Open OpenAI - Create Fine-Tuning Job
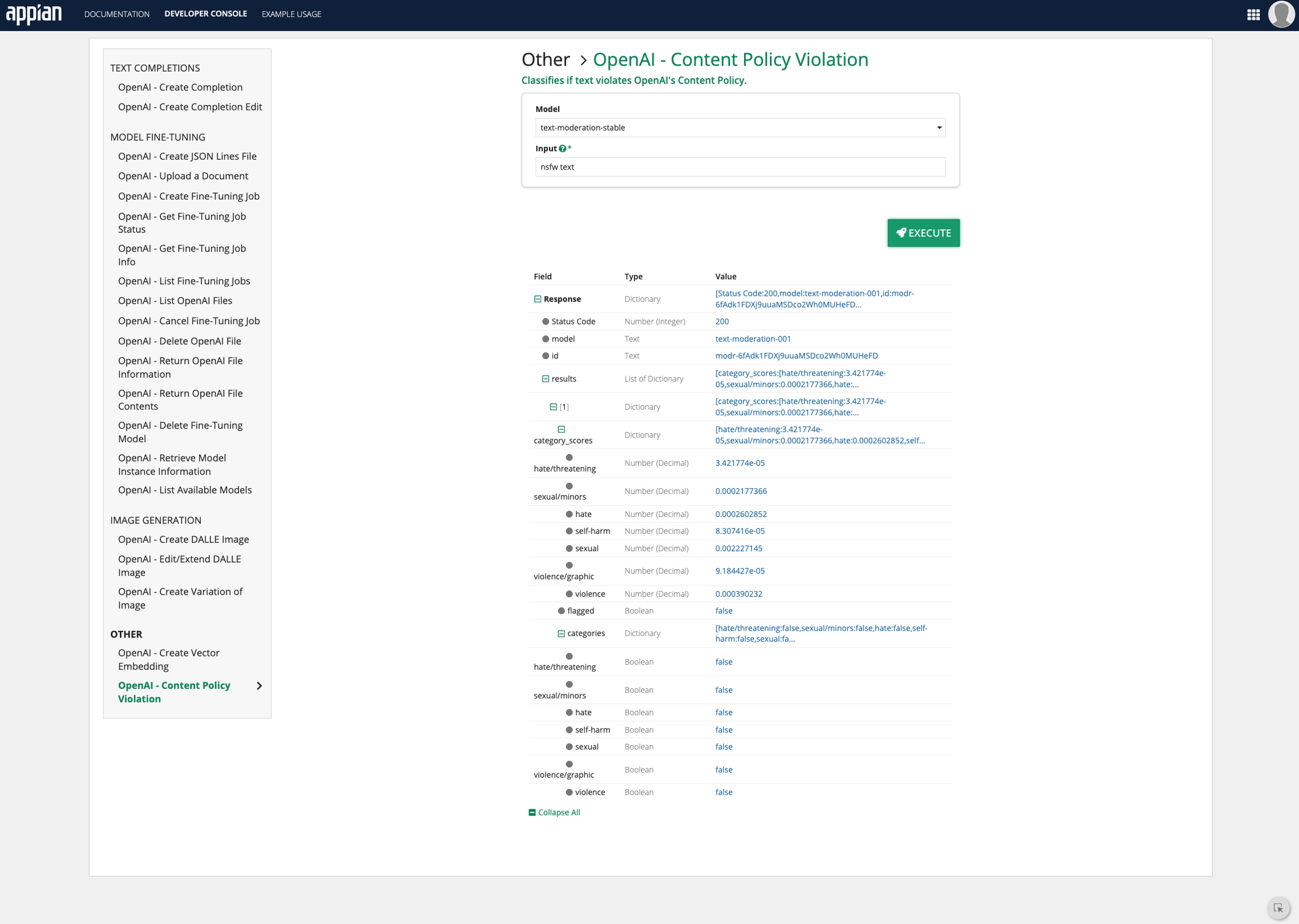 (189, 196)
